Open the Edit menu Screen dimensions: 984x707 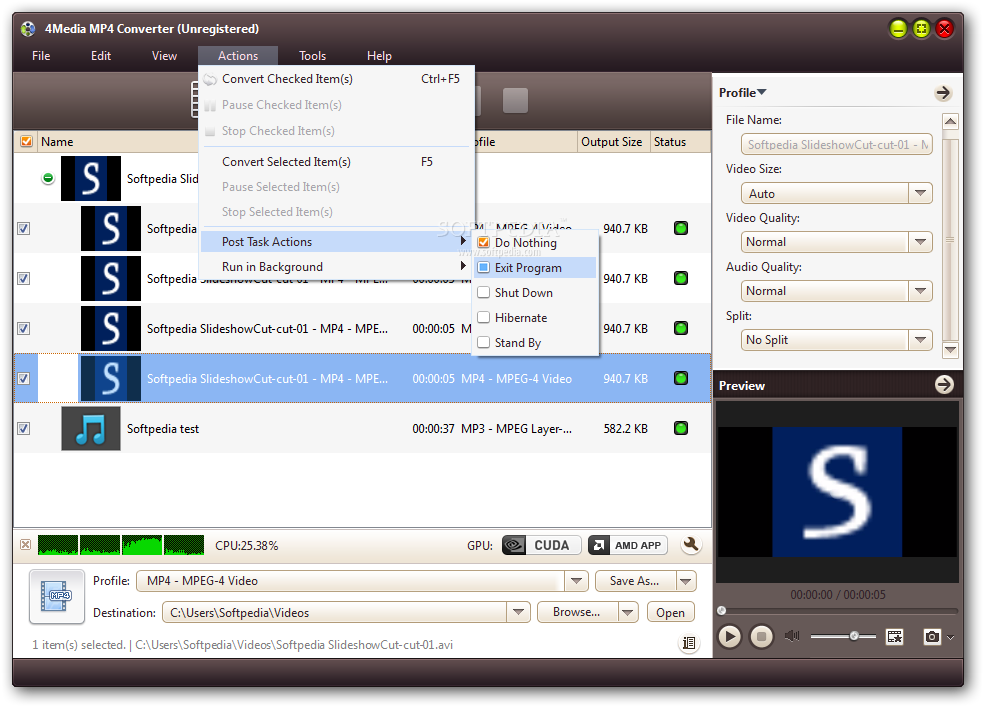[101, 56]
